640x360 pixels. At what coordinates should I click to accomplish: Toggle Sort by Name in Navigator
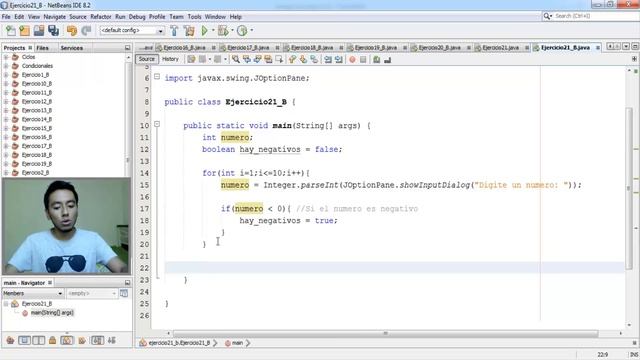tap(97, 340)
